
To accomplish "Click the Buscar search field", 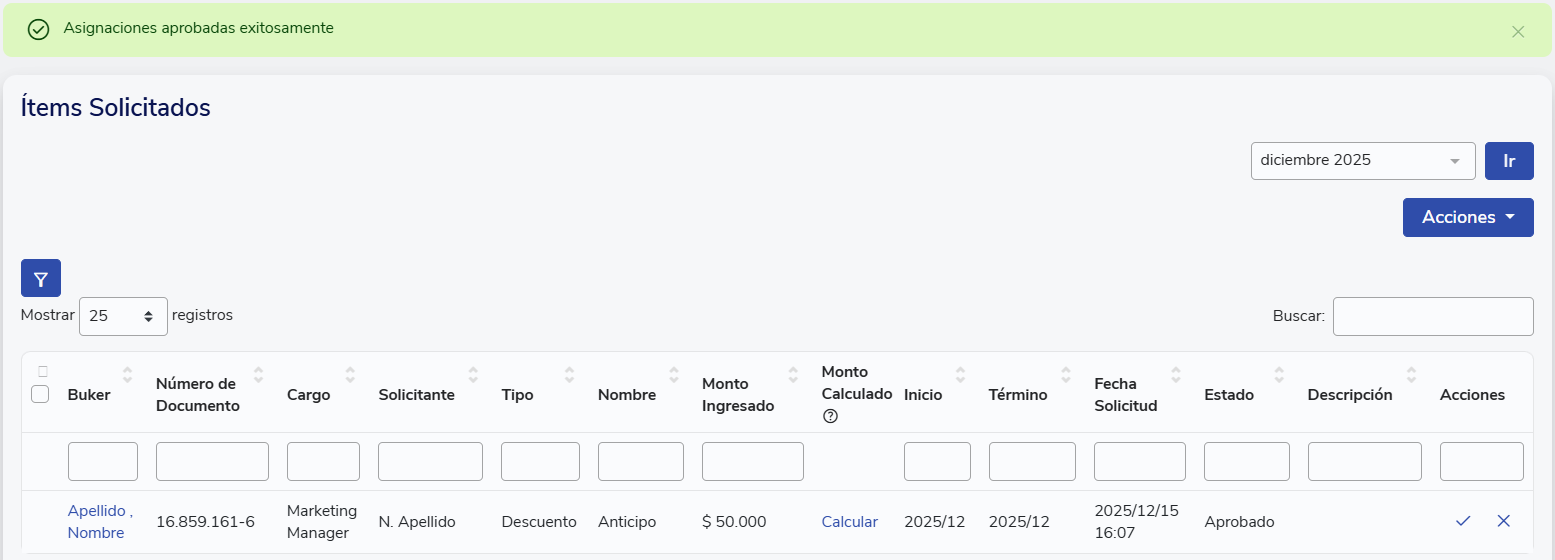I will pos(1432,316).
